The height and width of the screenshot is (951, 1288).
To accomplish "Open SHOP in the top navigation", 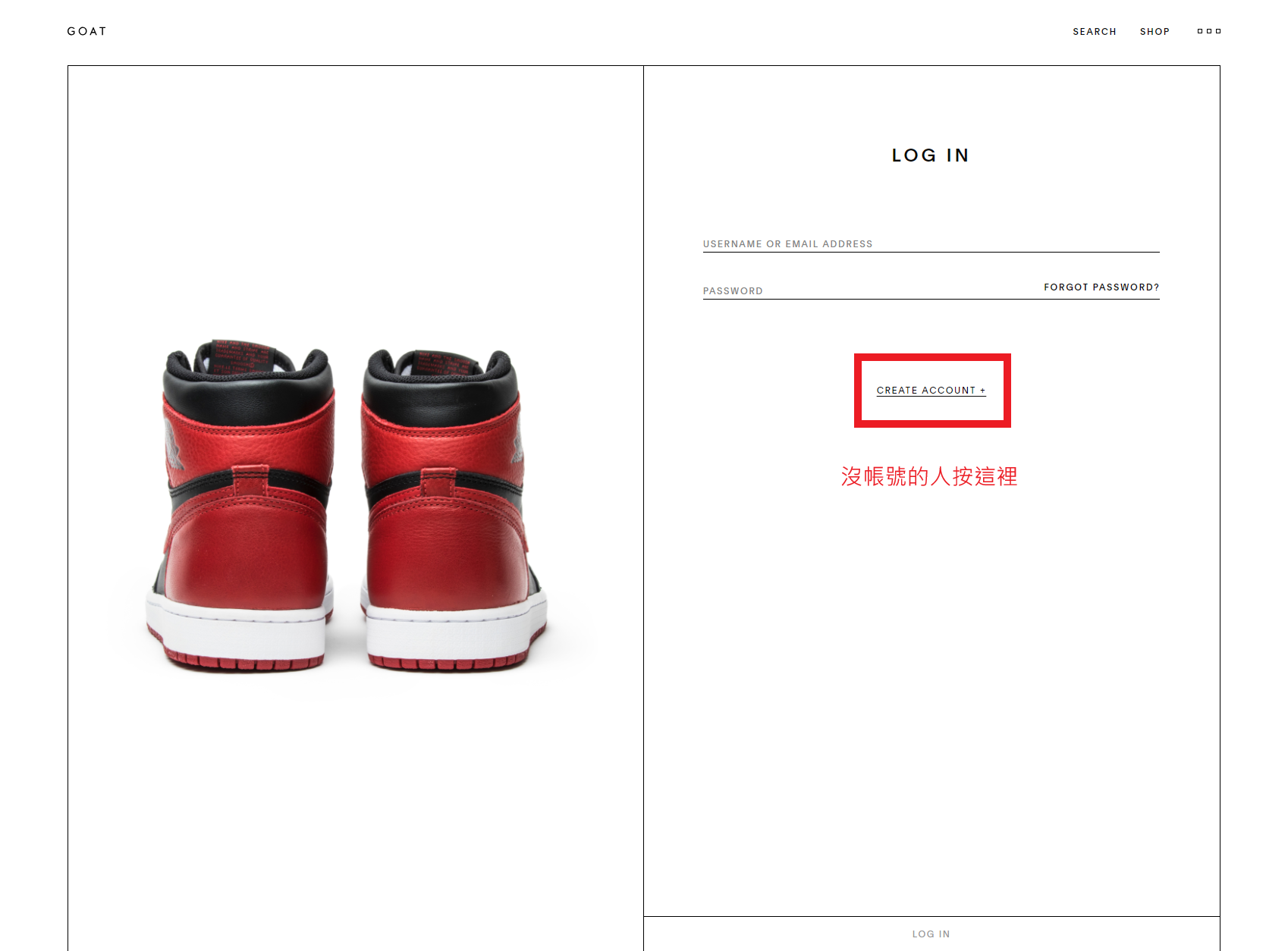I will pyautogui.click(x=1154, y=31).
